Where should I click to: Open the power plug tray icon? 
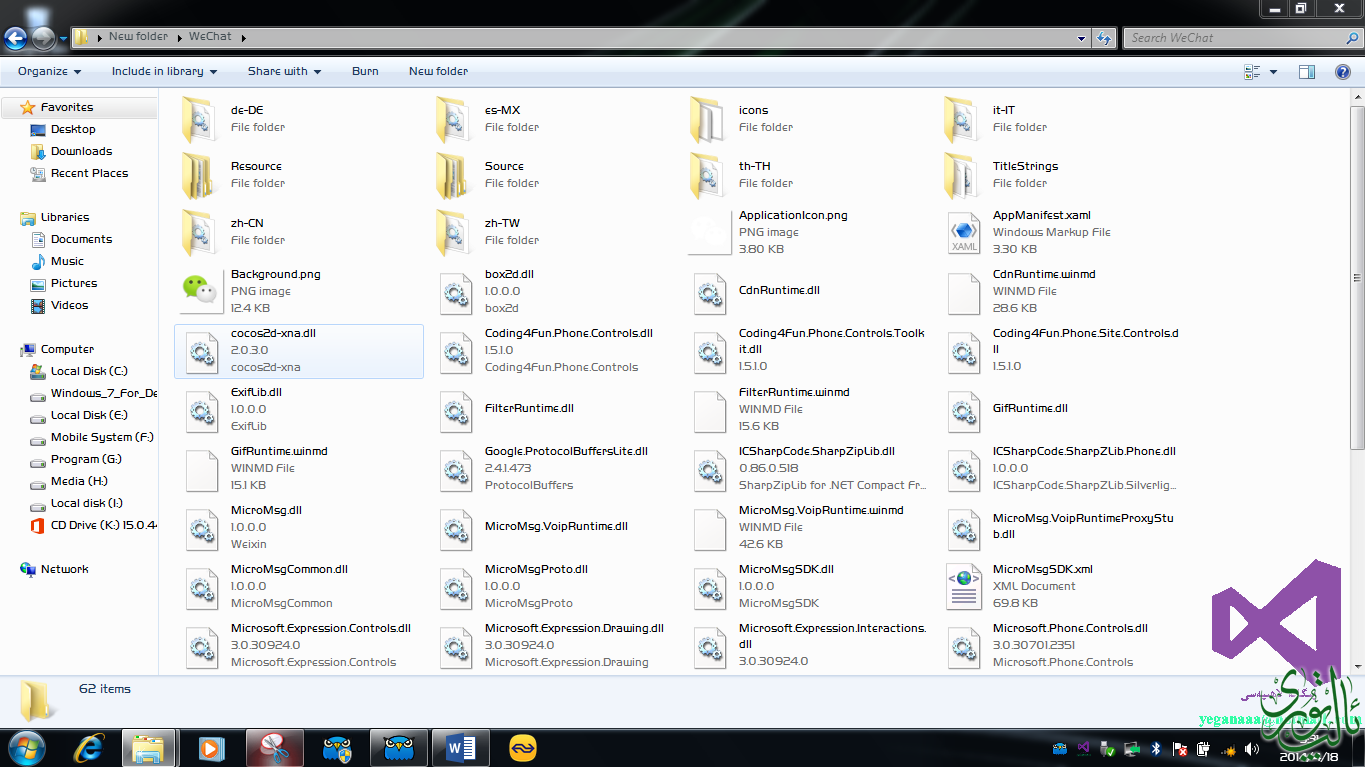[x=1203, y=748]
